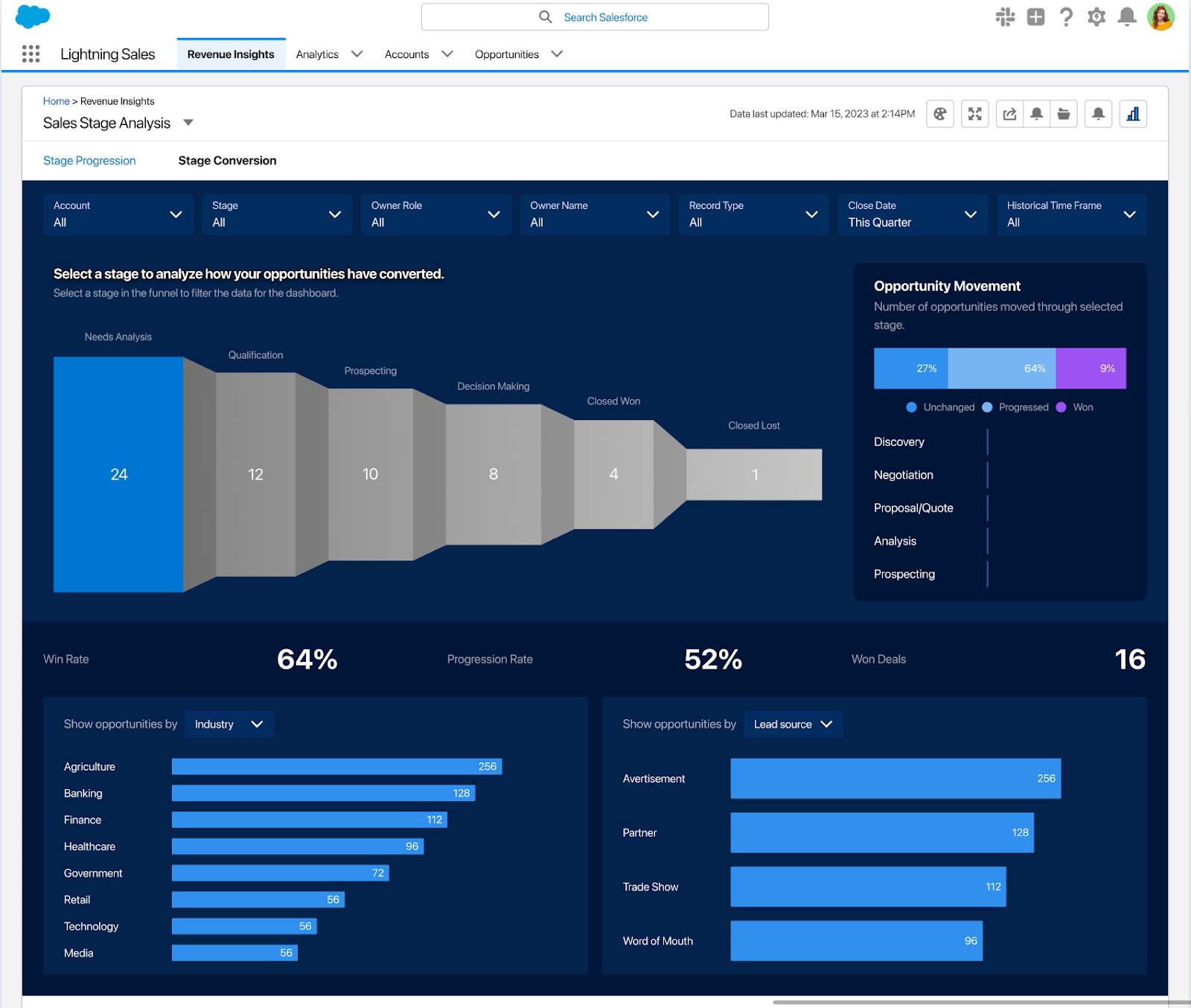Click the Agriculture bar showing 256
The image size is (1191, 1008).
(x=336, y=767)
